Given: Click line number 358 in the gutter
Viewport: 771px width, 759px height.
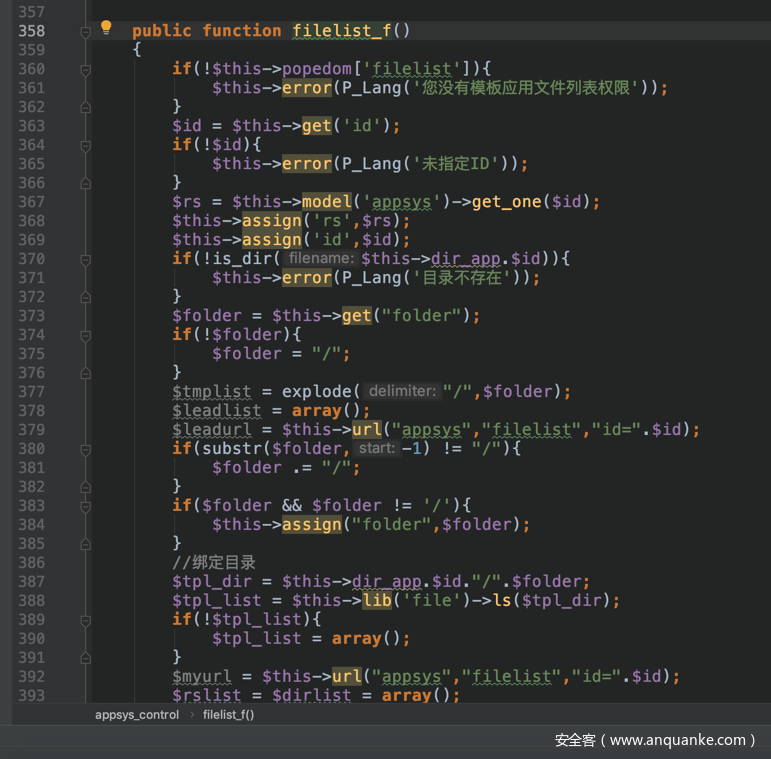Looking at the screenshot, I should [31, 30].
